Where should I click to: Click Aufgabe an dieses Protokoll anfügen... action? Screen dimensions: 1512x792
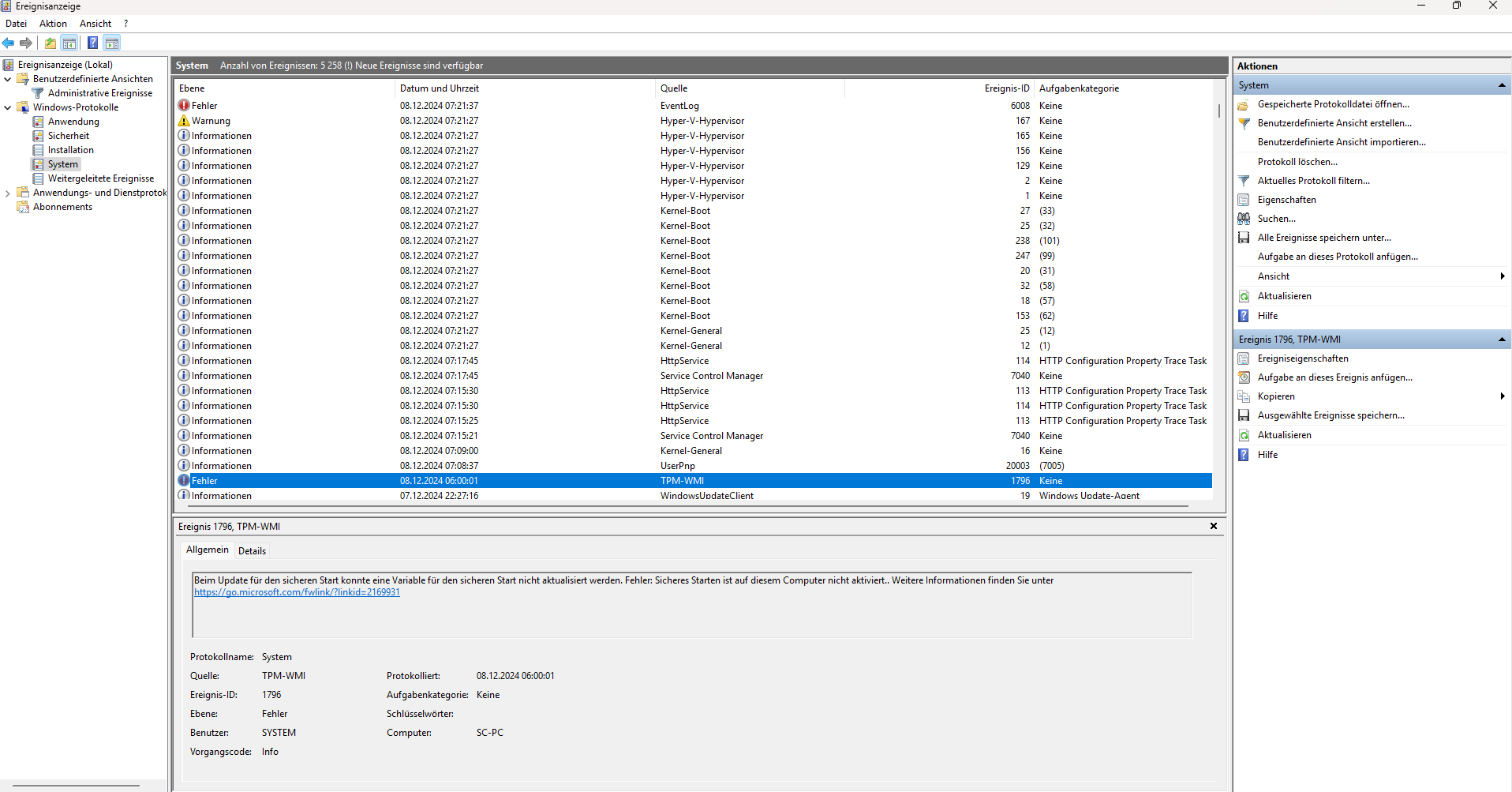[x=1338, y=257]
